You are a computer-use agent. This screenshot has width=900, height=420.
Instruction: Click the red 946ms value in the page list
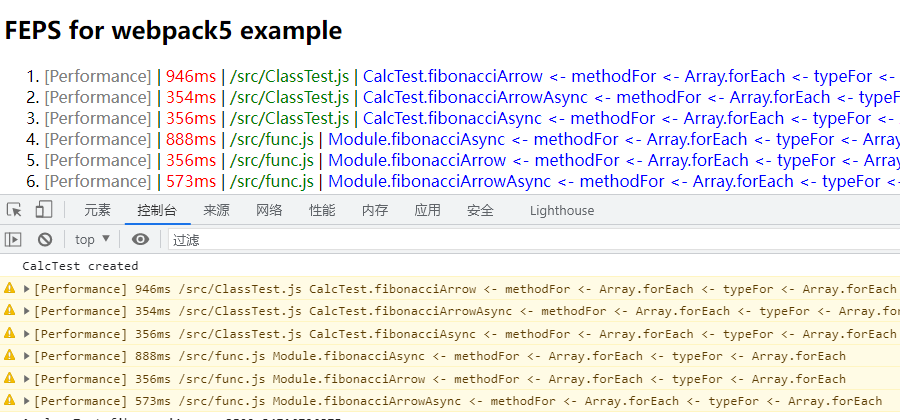(x=191, y=76)
